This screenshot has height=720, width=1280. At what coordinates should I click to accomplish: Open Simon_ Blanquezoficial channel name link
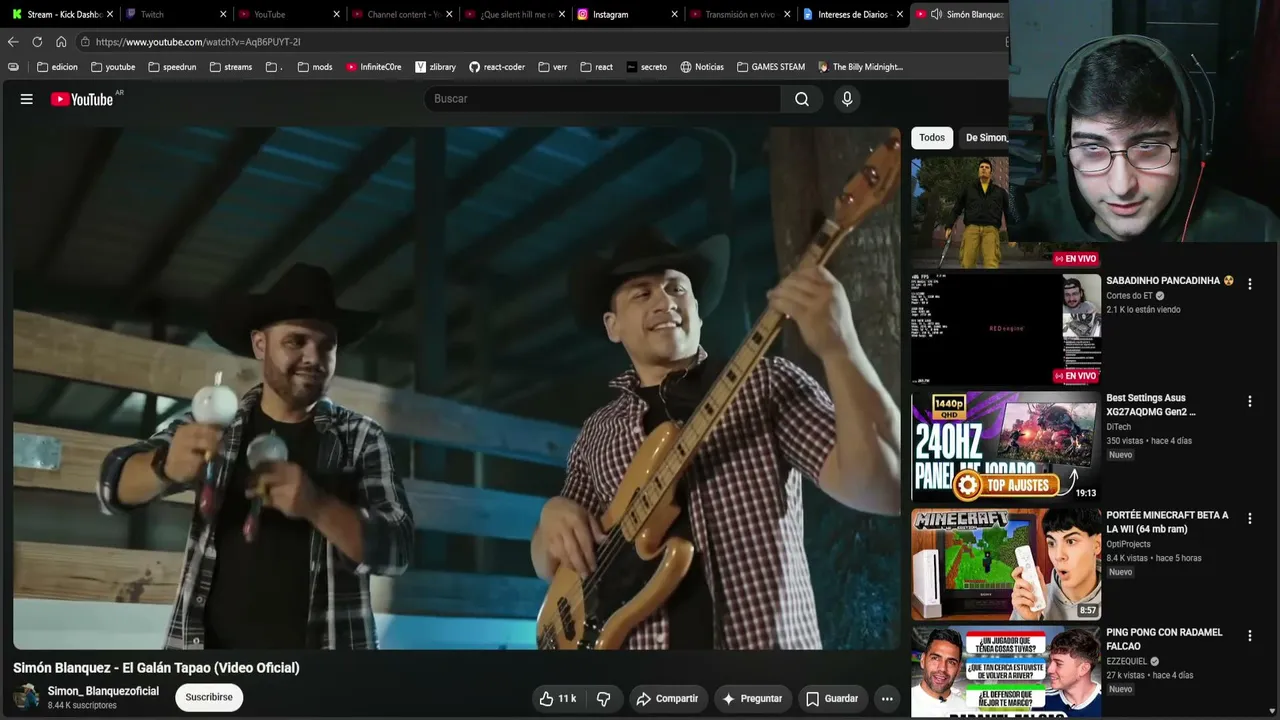click(103, 691)
